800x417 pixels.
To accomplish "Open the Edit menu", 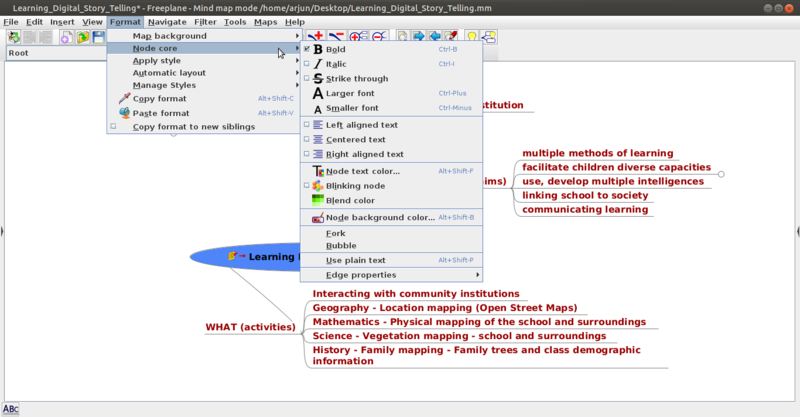I will tap(34, 22).
